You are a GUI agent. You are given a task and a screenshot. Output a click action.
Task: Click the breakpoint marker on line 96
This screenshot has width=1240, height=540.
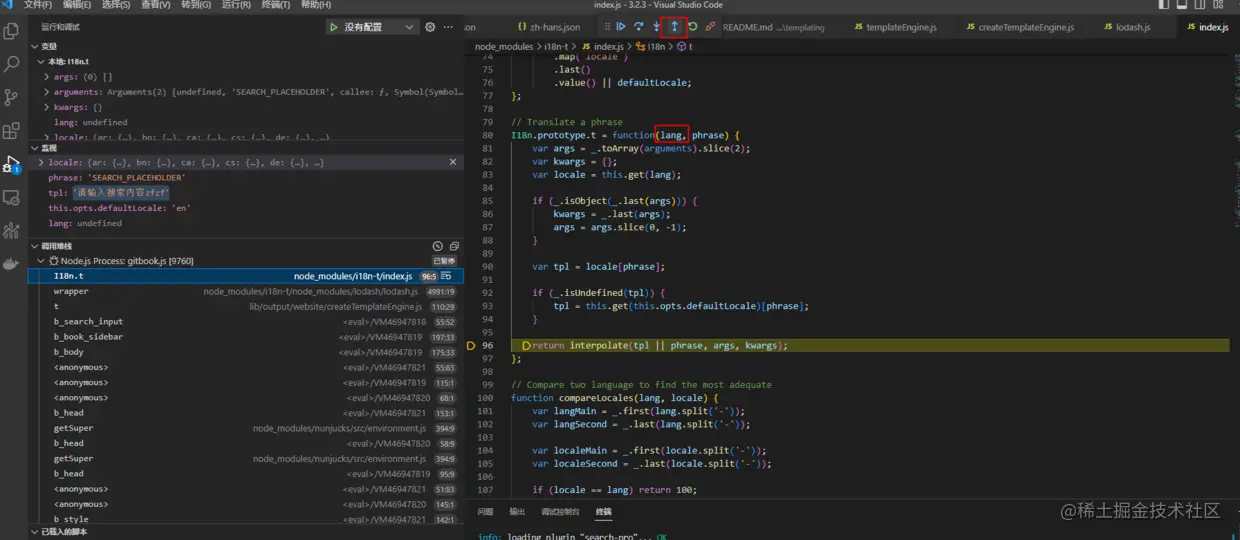[x=473, y=345]
